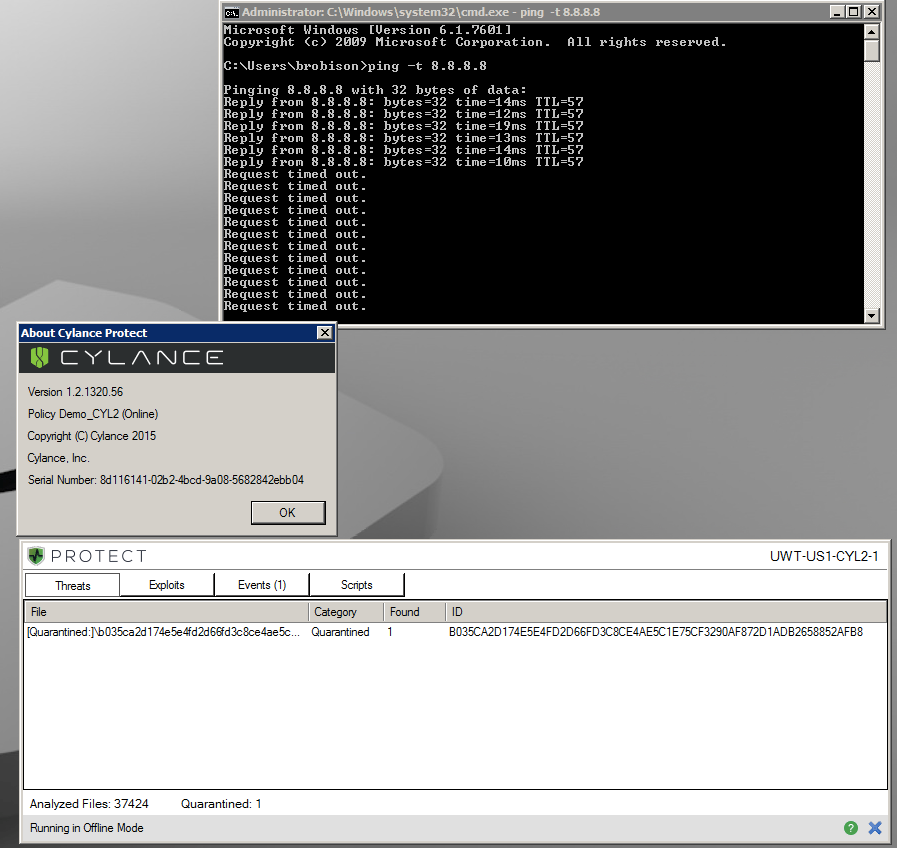The image size is (897, 848).
Task: Click the Microsoft Windows version line in cmd
Action: 367,30
